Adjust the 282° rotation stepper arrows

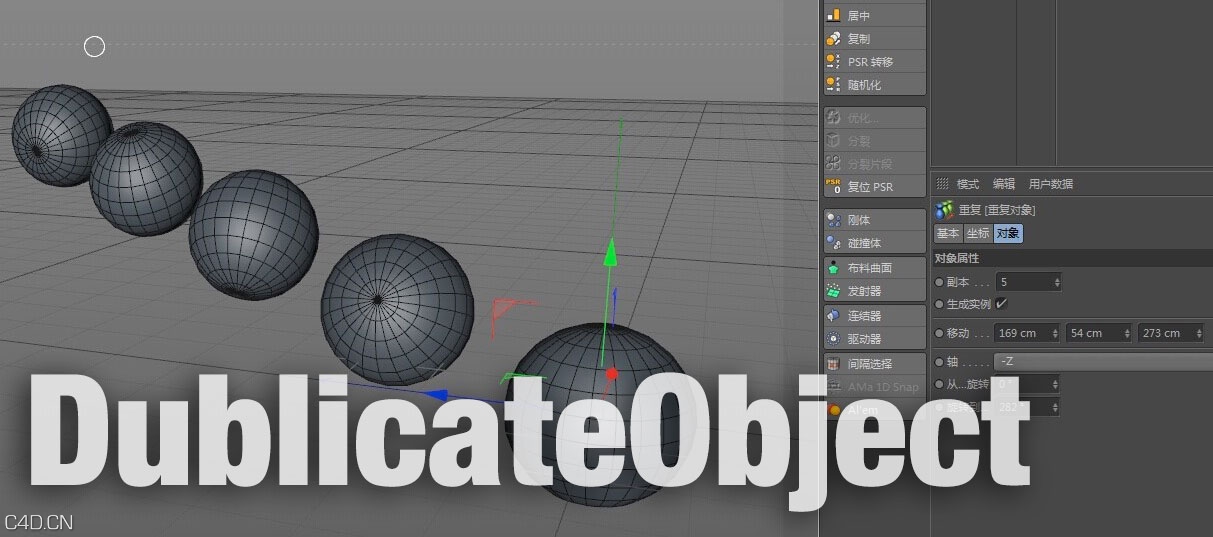(1055, 407)
